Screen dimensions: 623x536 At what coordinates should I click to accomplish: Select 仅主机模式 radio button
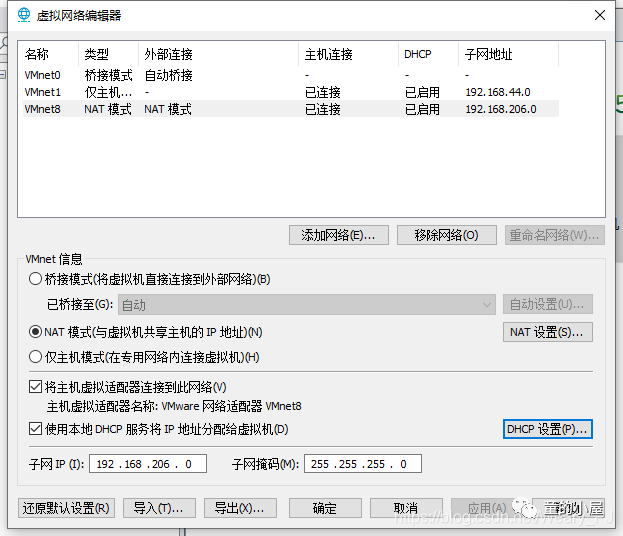coord(35,357)
